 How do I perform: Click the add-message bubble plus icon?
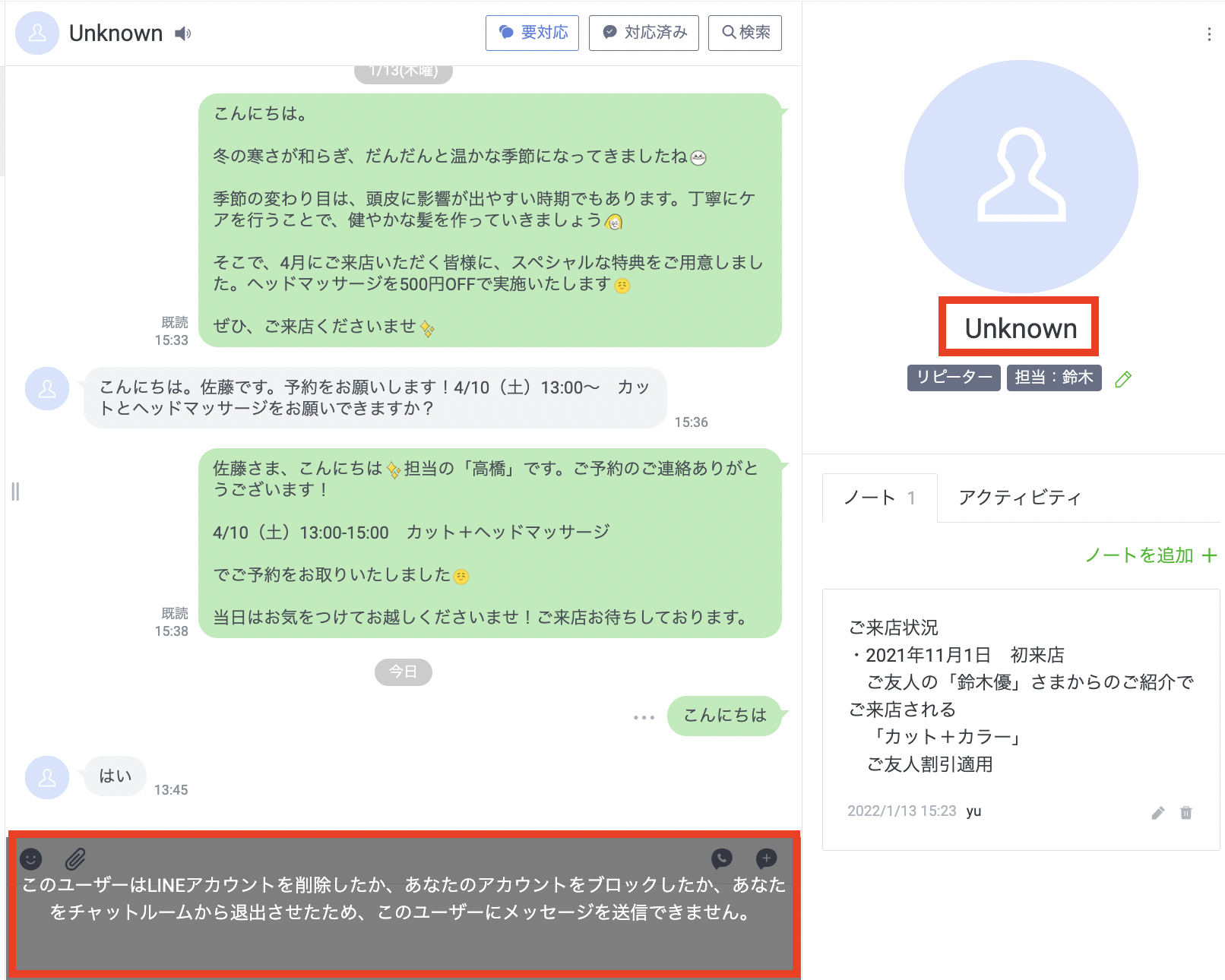pyautogui.click(x=766, y=858)
